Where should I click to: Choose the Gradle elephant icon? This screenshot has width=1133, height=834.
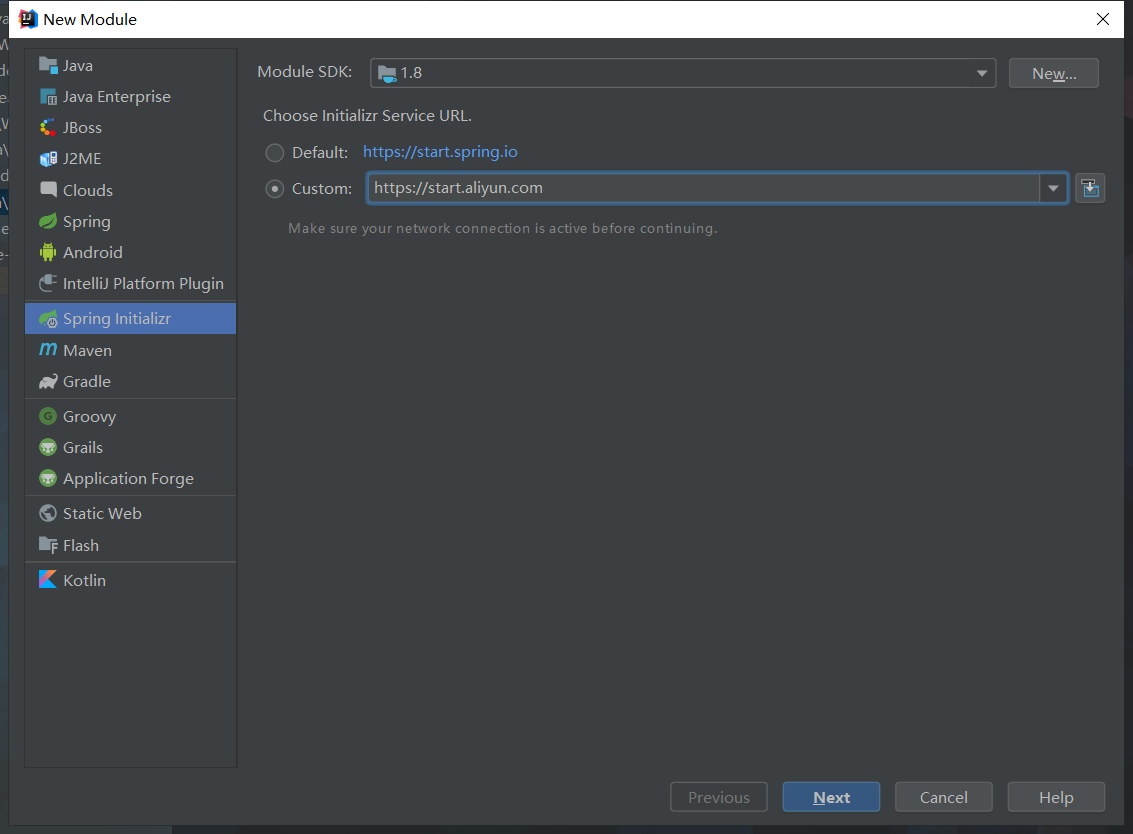click(x=48, y=382)
